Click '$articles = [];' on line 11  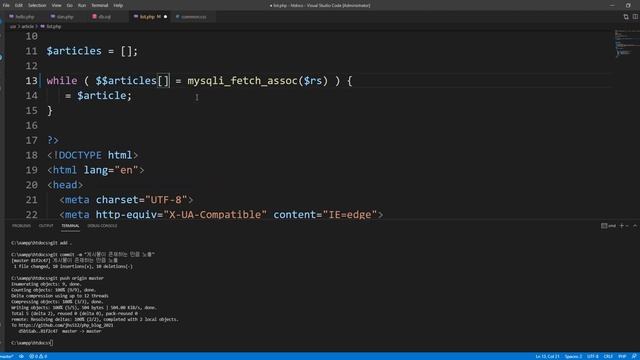[x=92, y=51]
